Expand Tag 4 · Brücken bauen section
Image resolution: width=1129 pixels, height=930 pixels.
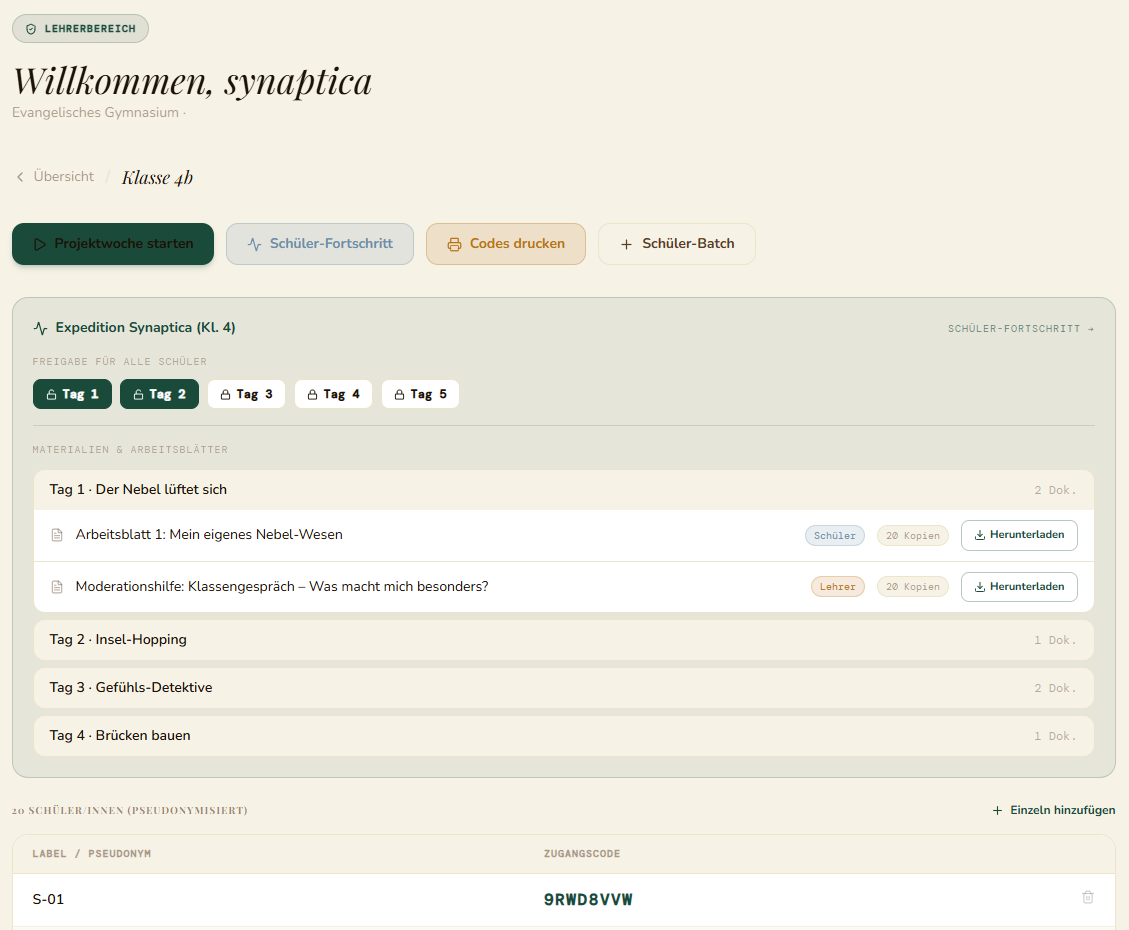[x=564, y=736]
